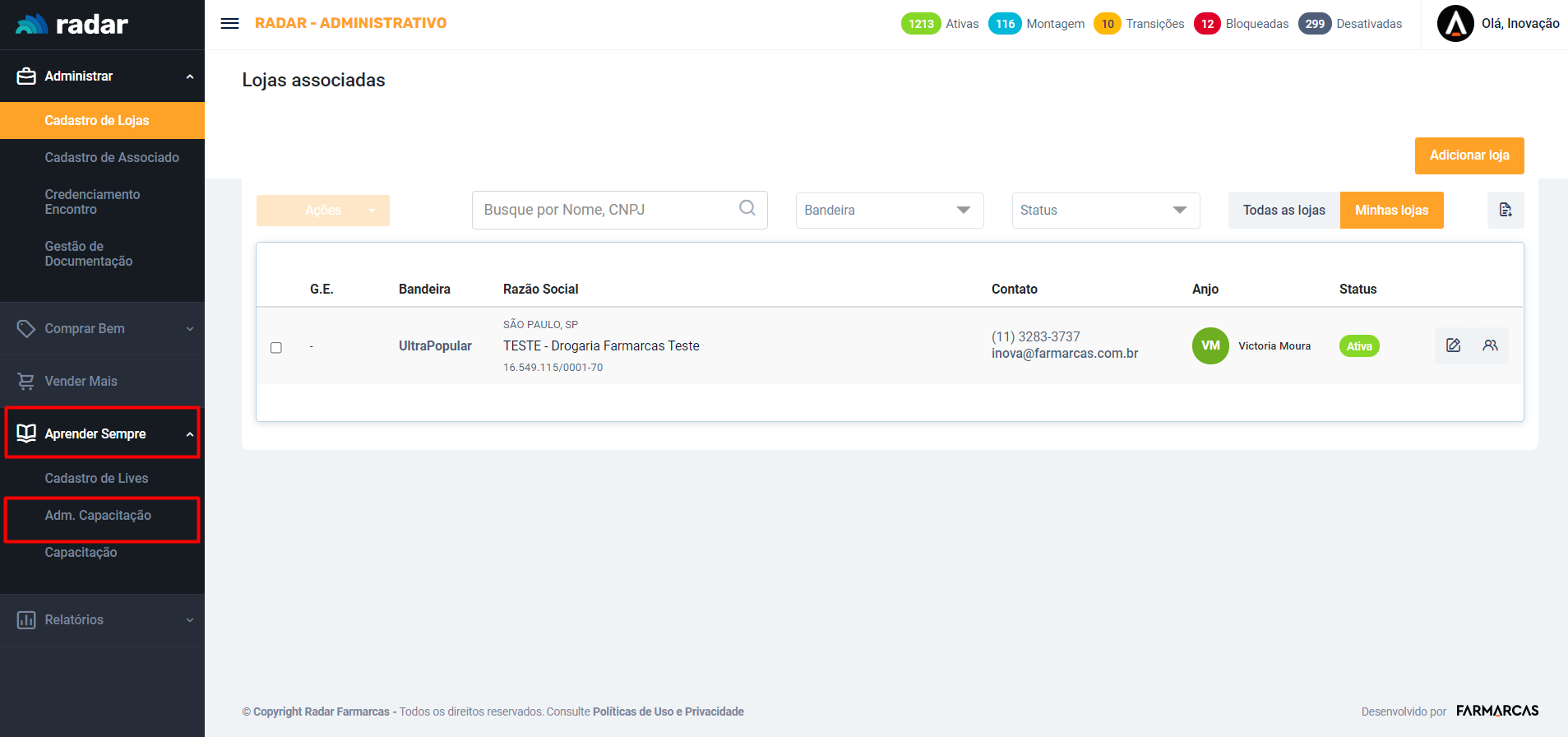Viewport: 1568px width, 737px height.
Task: Select the TESTE store row checkbox
Action: pyautogui.click(x=276, y=348)
